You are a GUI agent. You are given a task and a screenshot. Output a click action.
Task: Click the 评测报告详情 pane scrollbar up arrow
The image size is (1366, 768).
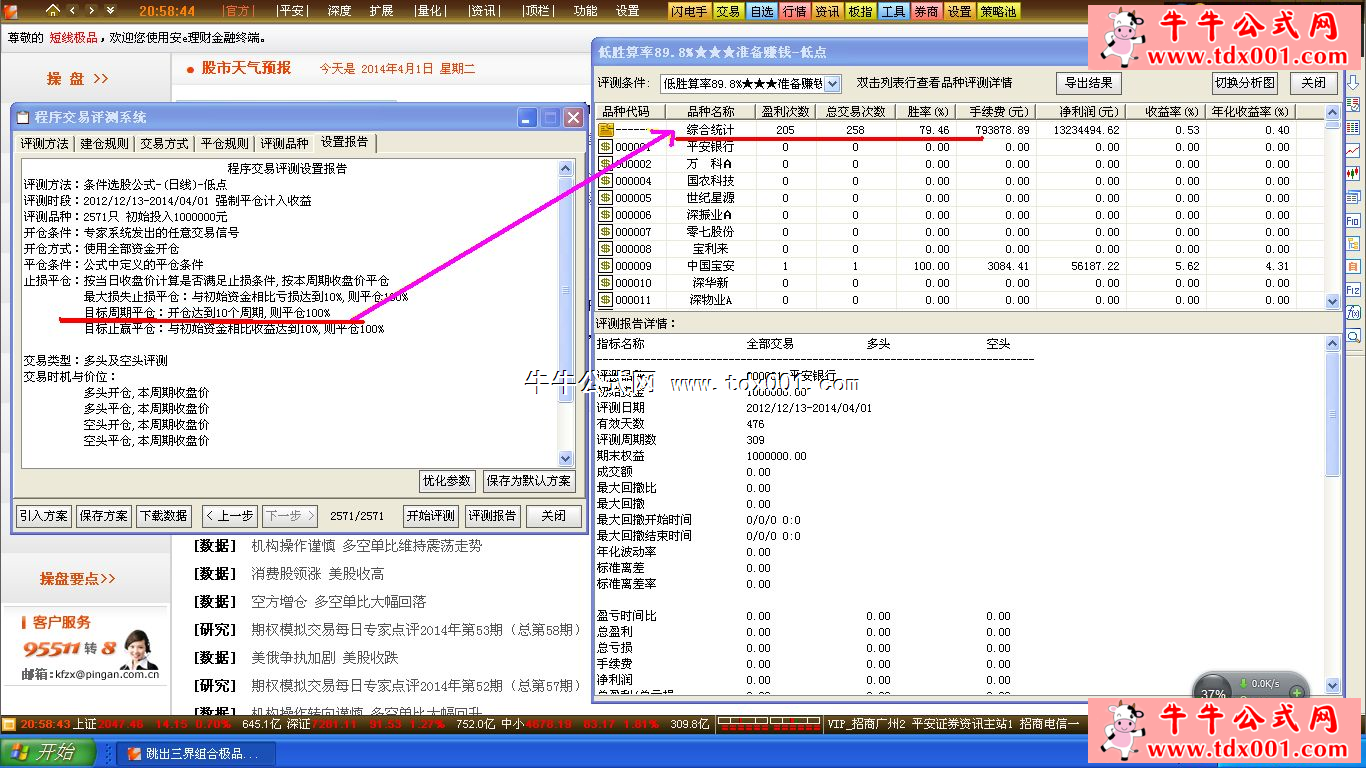point(1332,342)
